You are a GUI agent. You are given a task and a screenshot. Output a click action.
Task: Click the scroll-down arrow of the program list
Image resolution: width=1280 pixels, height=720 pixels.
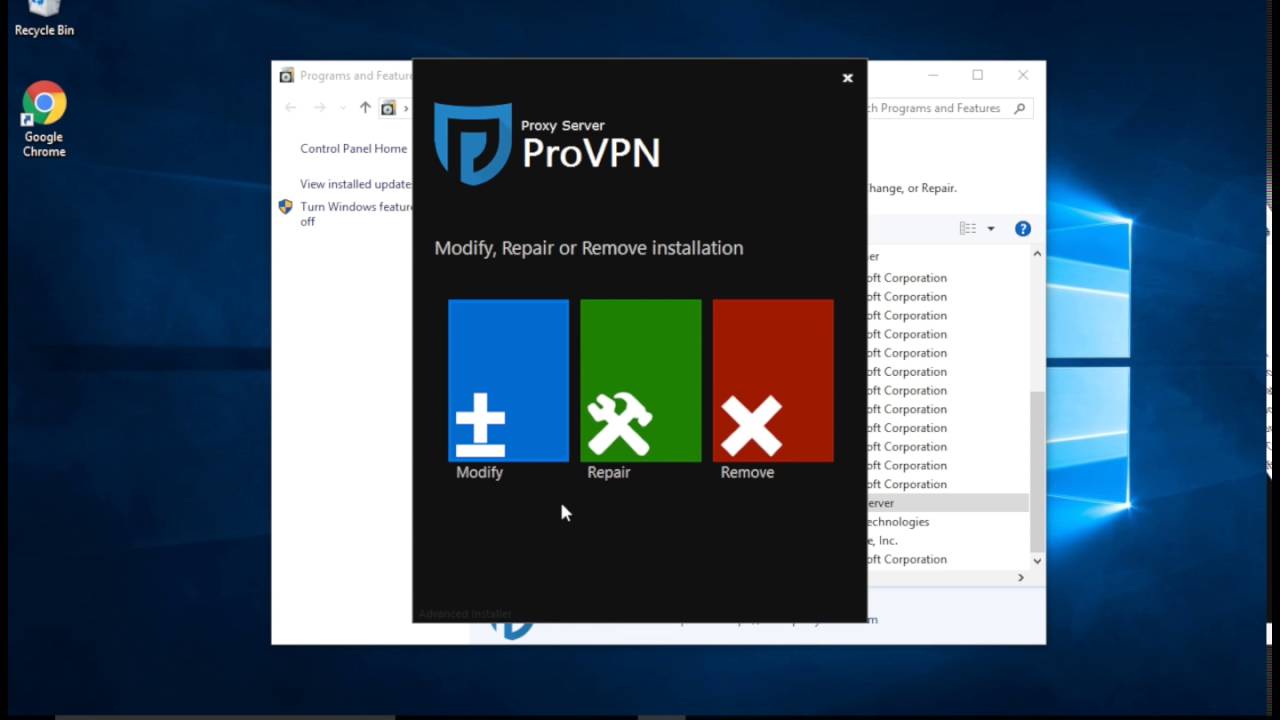[1037, 561]
